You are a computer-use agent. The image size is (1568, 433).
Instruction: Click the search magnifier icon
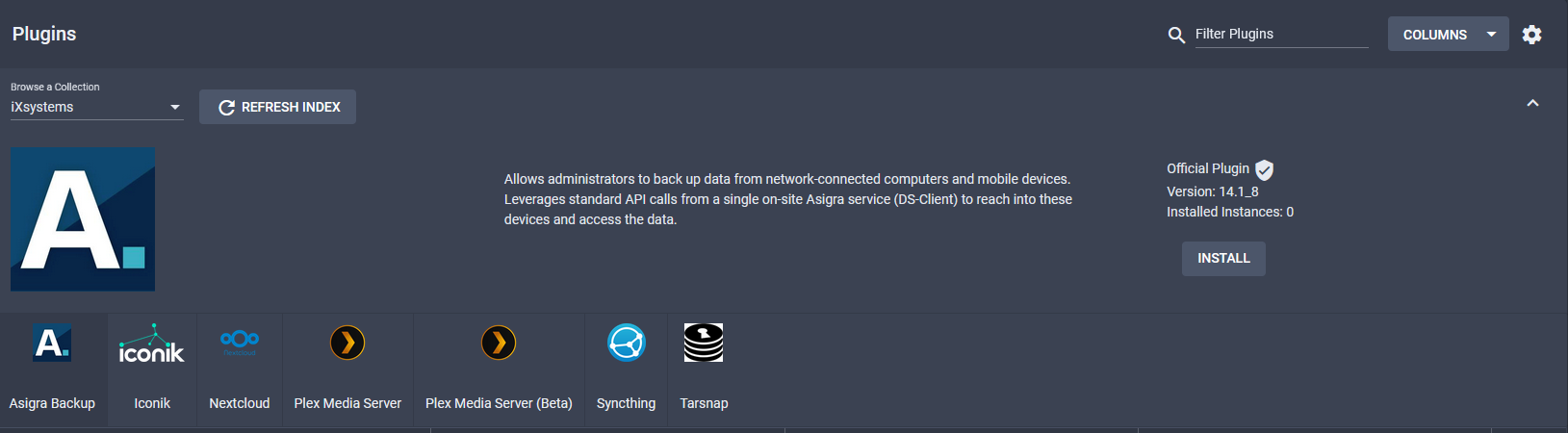click(x=1176, y=35)
